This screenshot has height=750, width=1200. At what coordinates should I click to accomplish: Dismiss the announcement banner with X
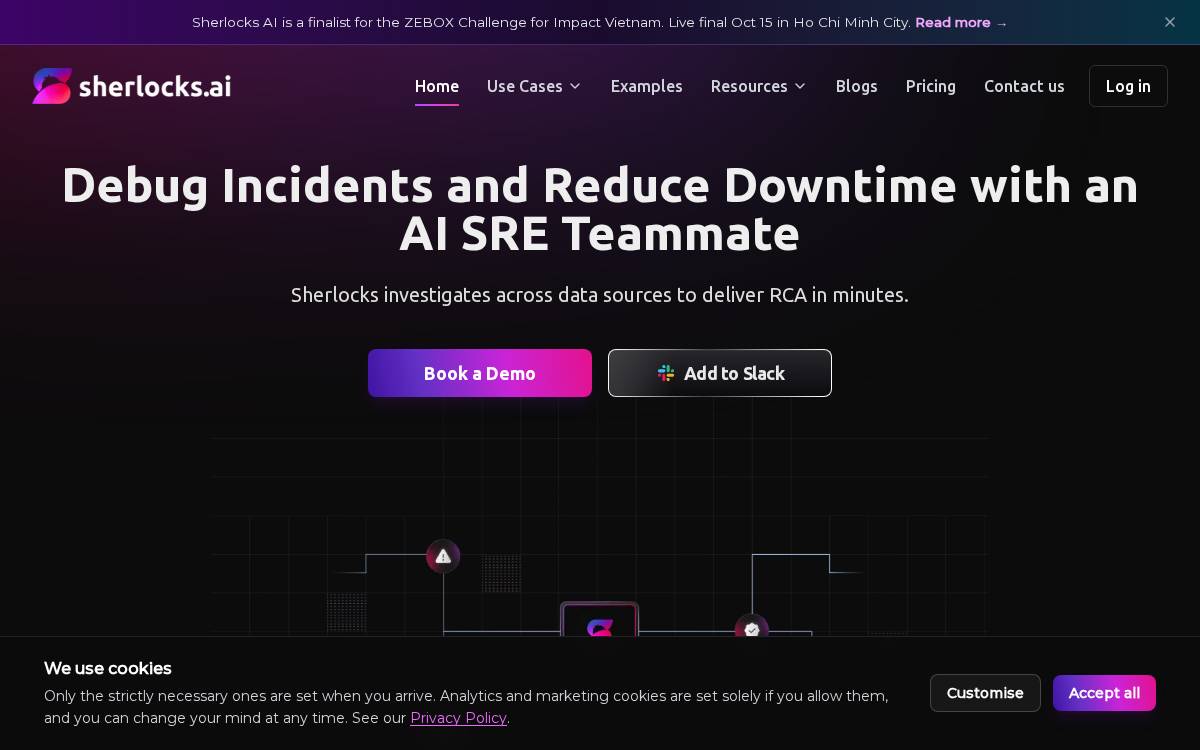click(1170, 22)
